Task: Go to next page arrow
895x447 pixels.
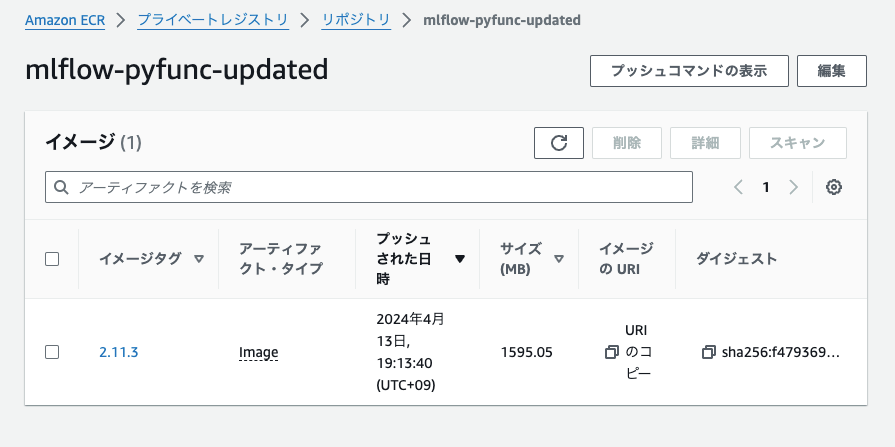Action: point(793,187)
